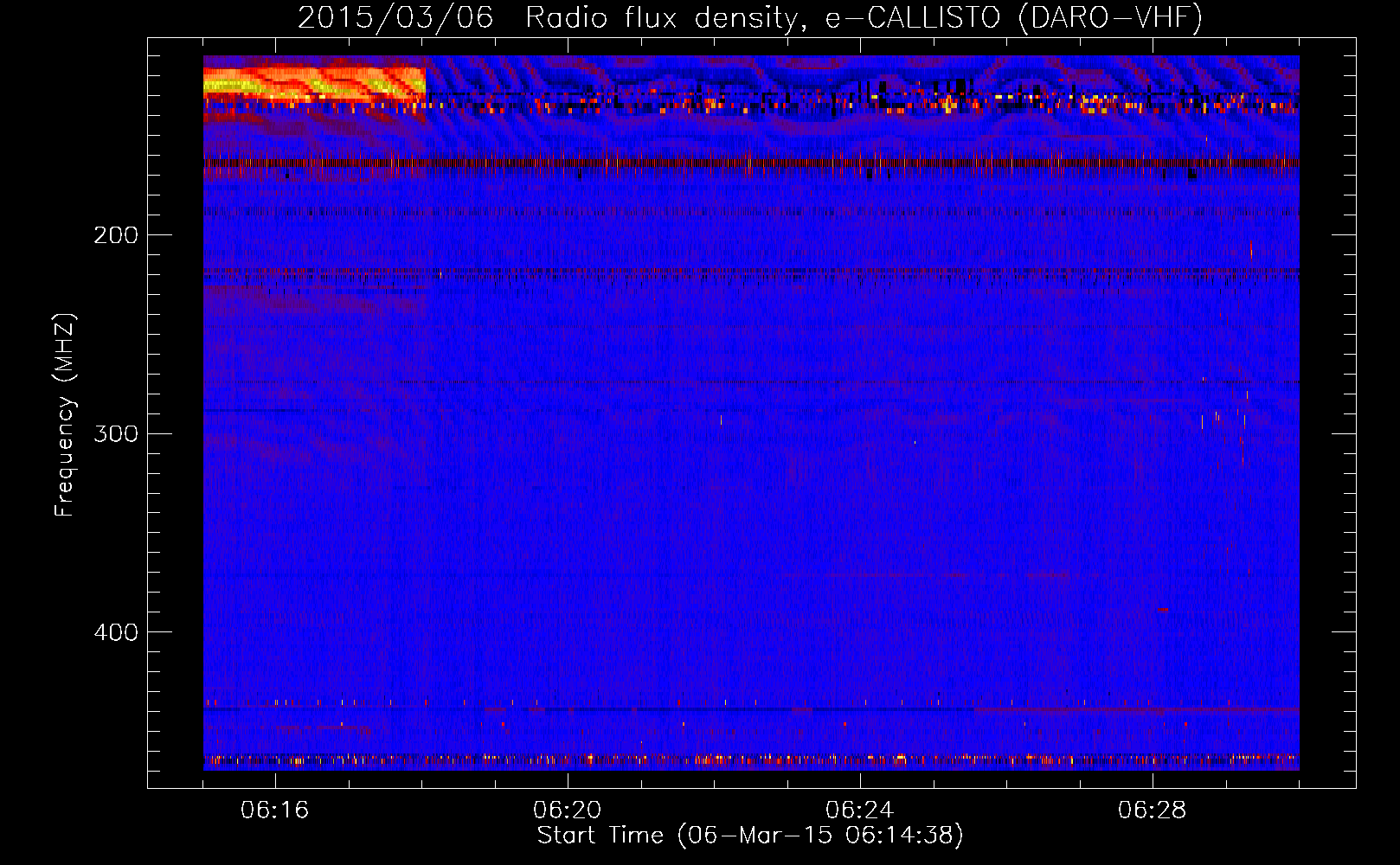
Task: Click the 'Frequency (MHZ)' axis label
Action: pyautogui.click(x=65, y=414)
